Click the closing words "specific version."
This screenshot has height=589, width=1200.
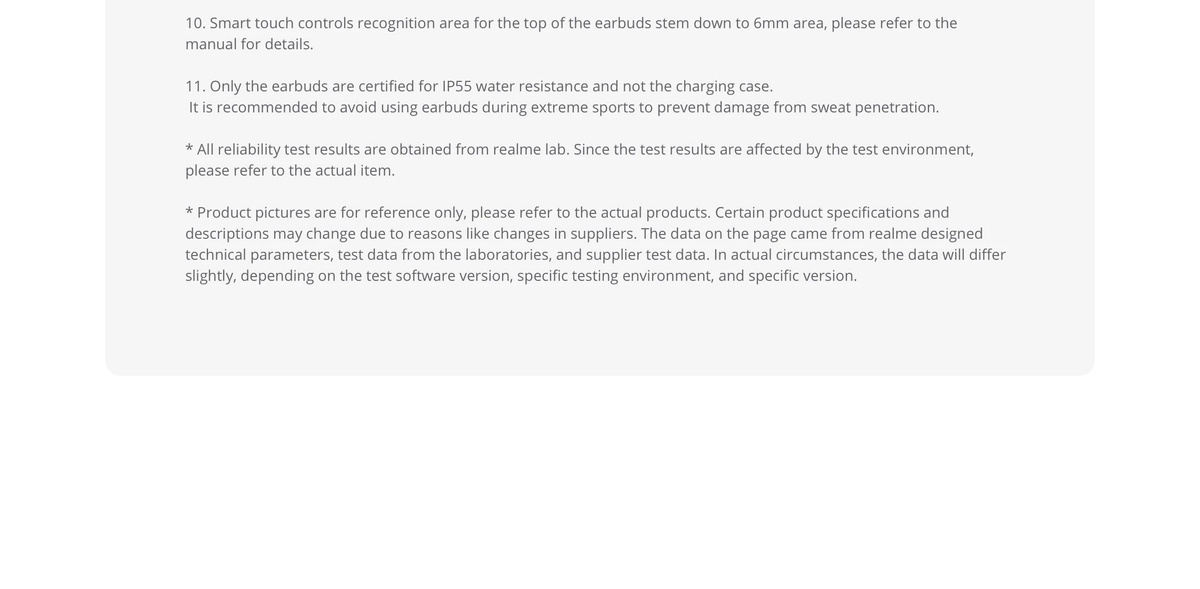point(803,275)
